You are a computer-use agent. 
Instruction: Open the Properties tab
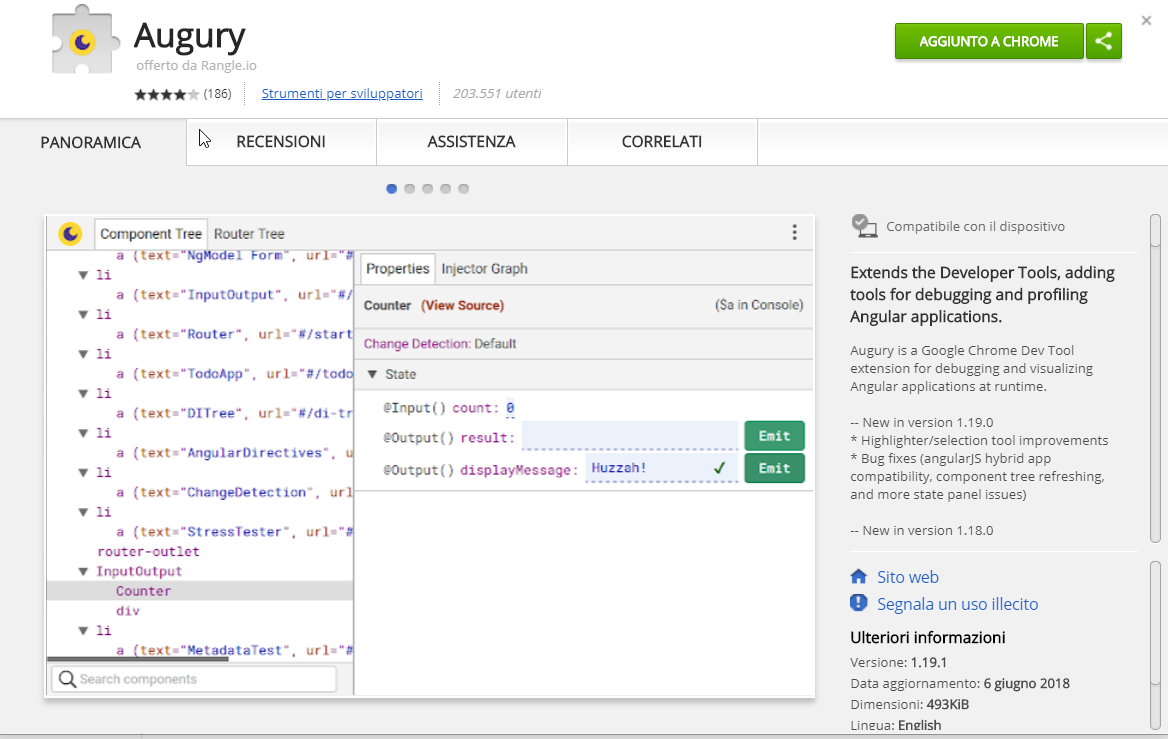pyautogui.click(x=398, y=268)
